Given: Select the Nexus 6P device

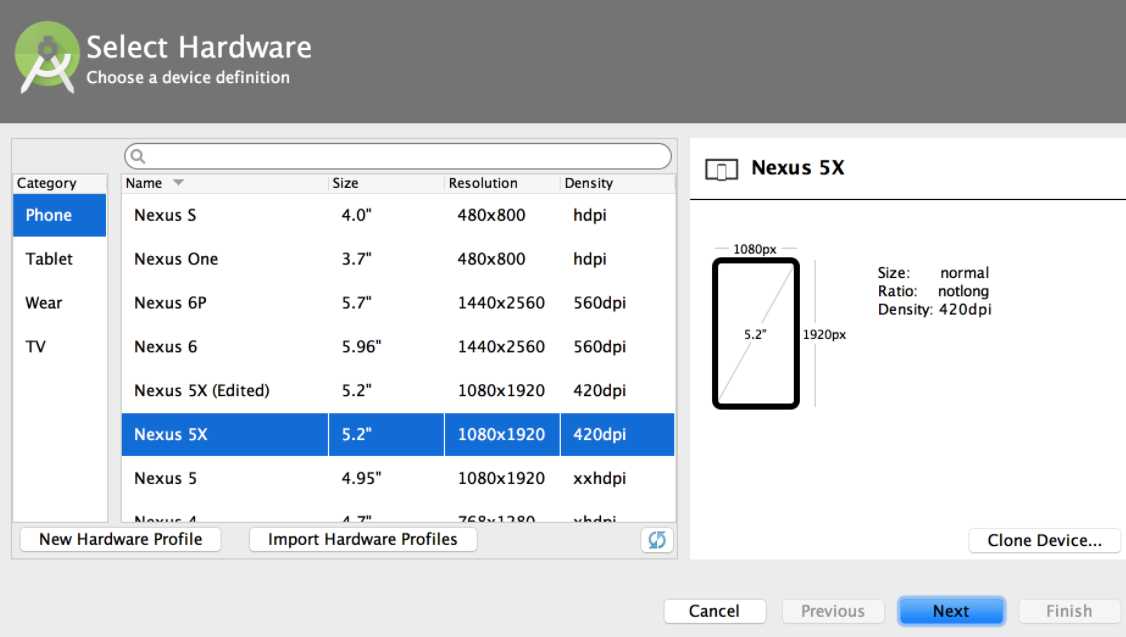Looking at the screenshot, I should [x=398, y=302].
